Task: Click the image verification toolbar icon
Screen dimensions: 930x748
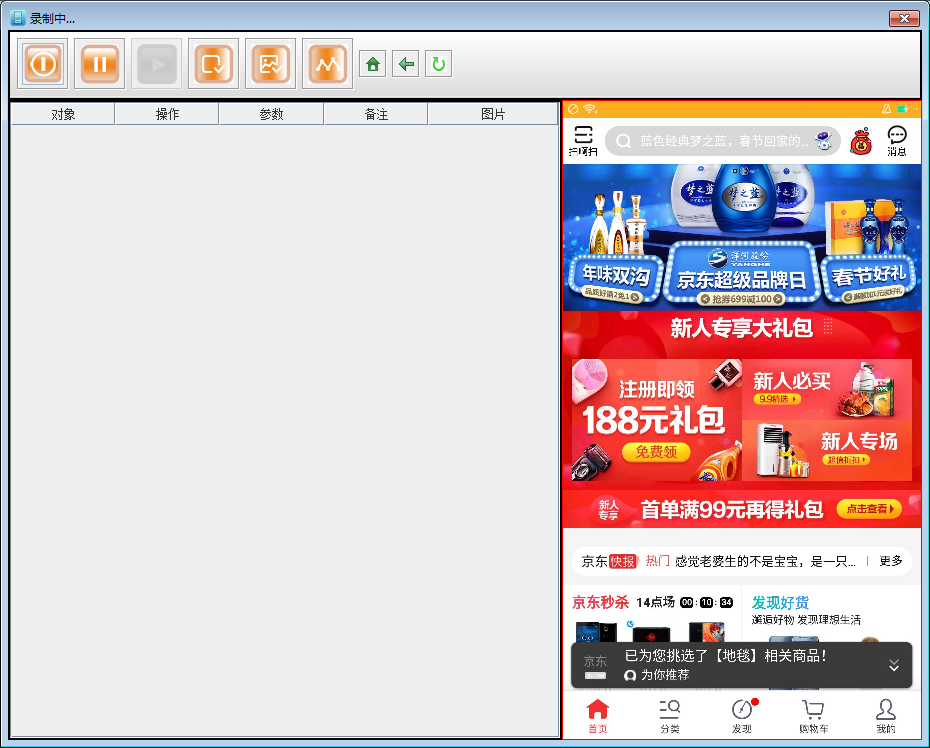Action: [270, 64]
